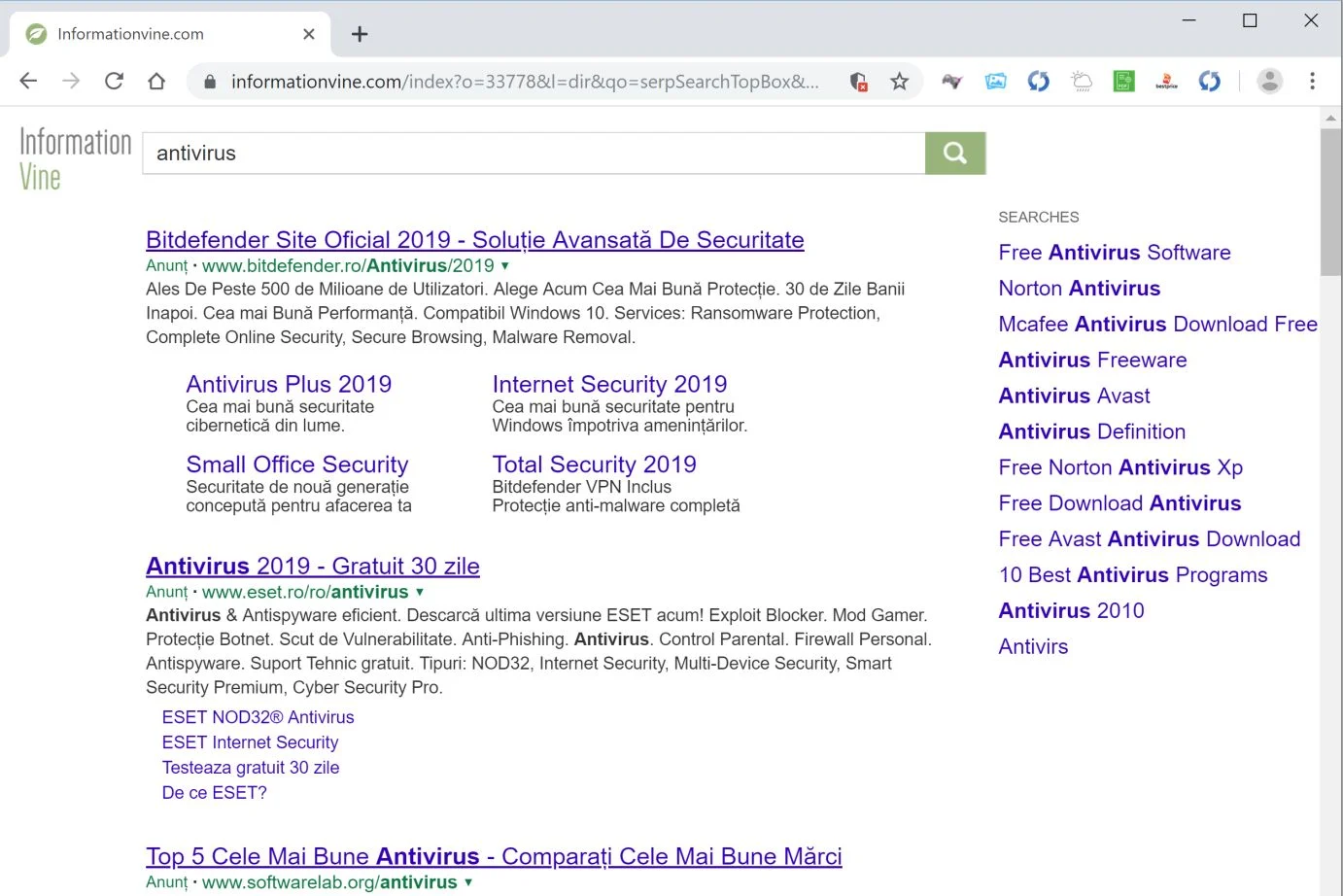Image resolution: width=1343 pixels, height=896 pixels.
Task: Open Antivirus Plus 2019 sublink
Action: tap(289, 384)
